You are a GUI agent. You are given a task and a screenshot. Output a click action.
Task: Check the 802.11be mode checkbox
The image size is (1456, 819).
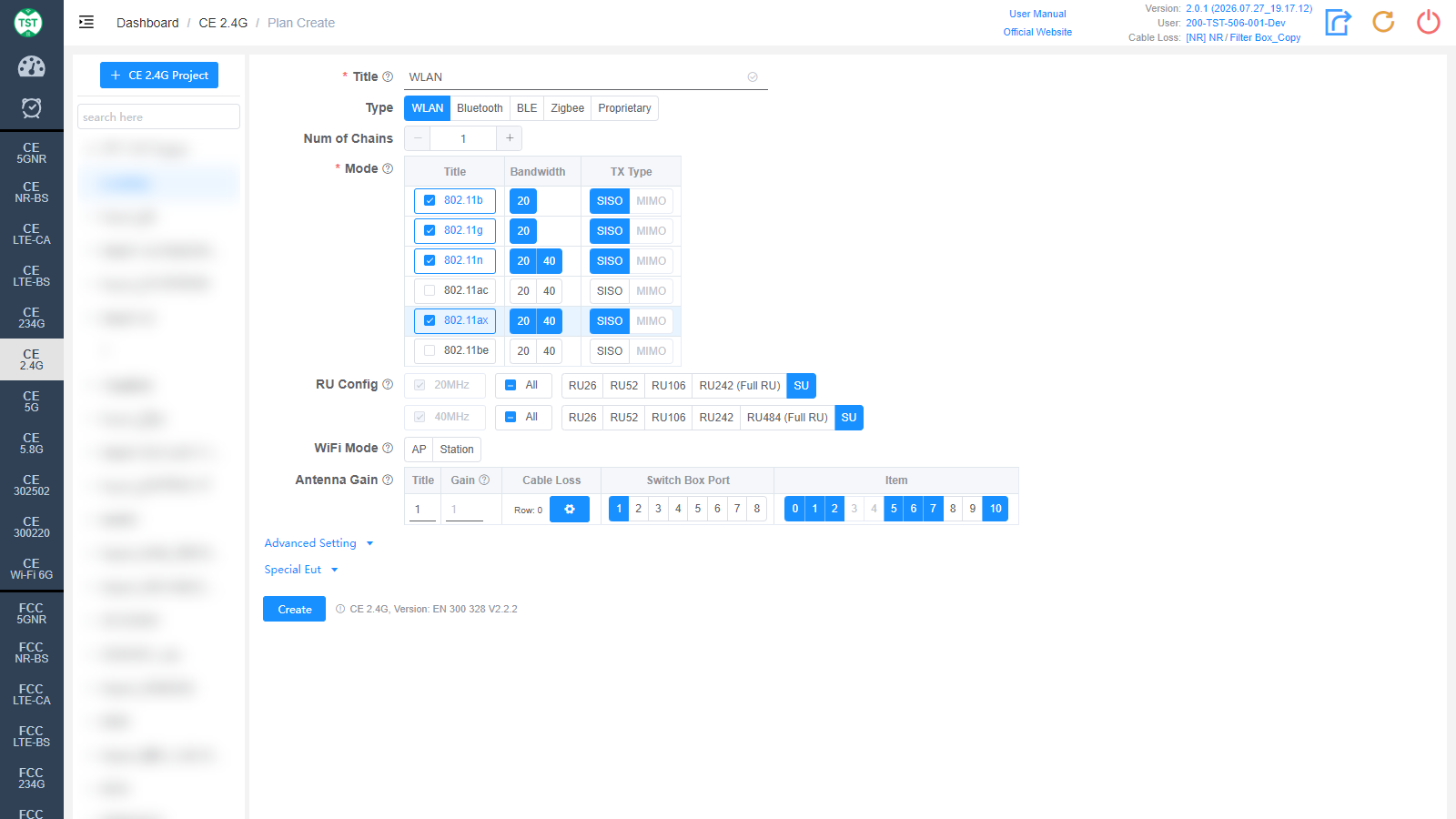pyautogui.click(x=430, y=350)
